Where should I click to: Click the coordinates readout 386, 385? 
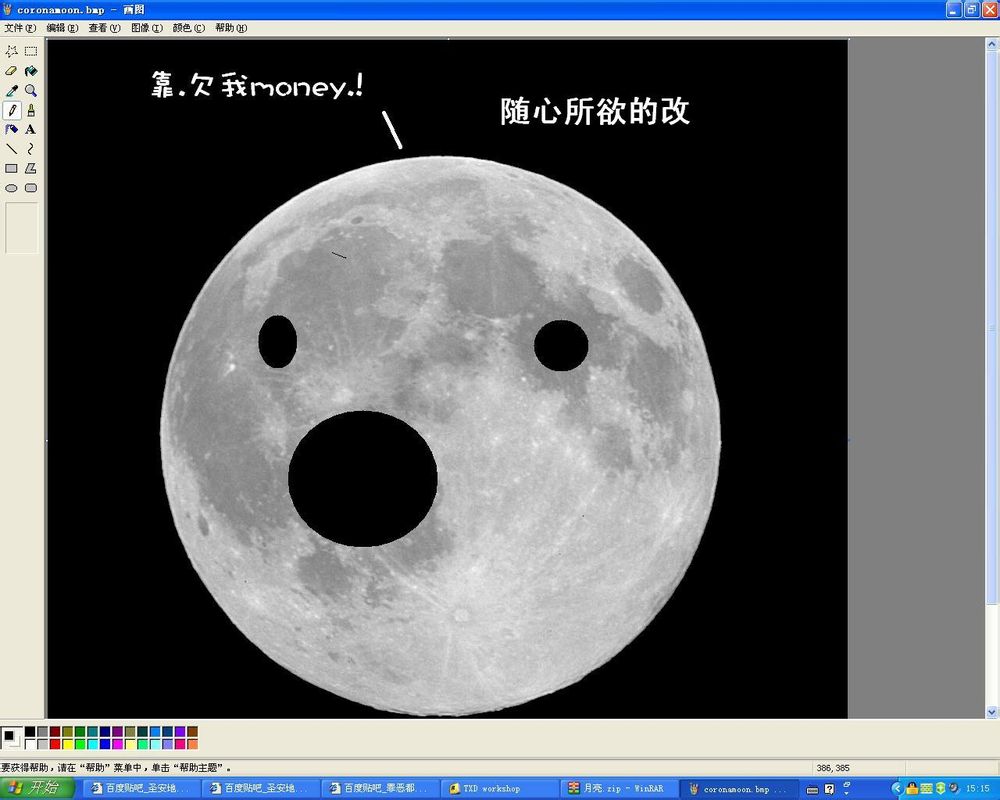coord(833,768)
